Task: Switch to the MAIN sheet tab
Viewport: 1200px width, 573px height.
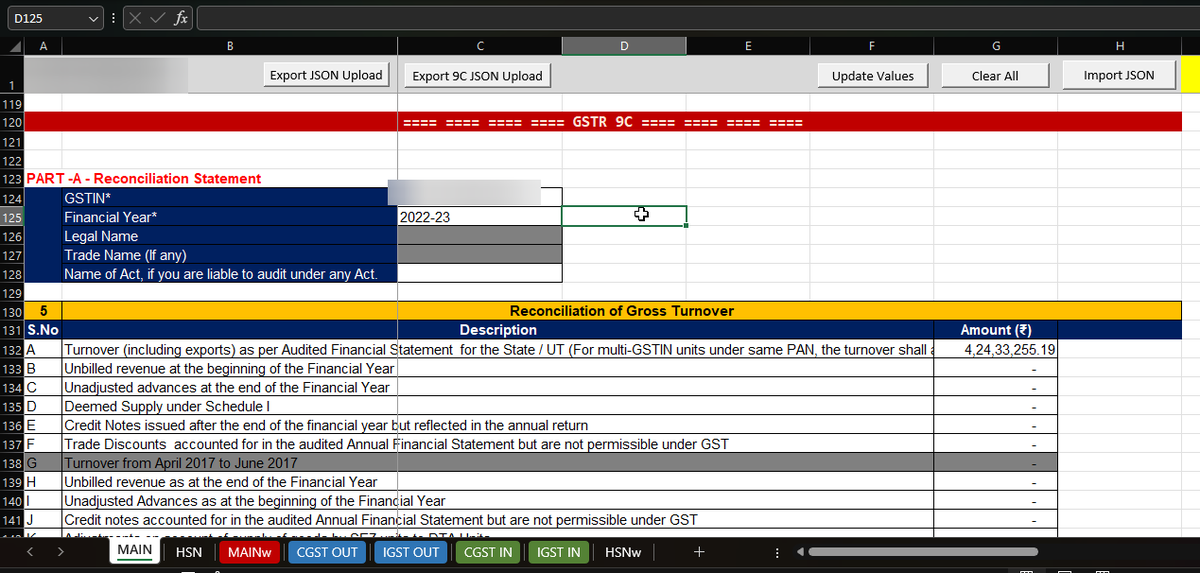Action: tap(134, 551)
